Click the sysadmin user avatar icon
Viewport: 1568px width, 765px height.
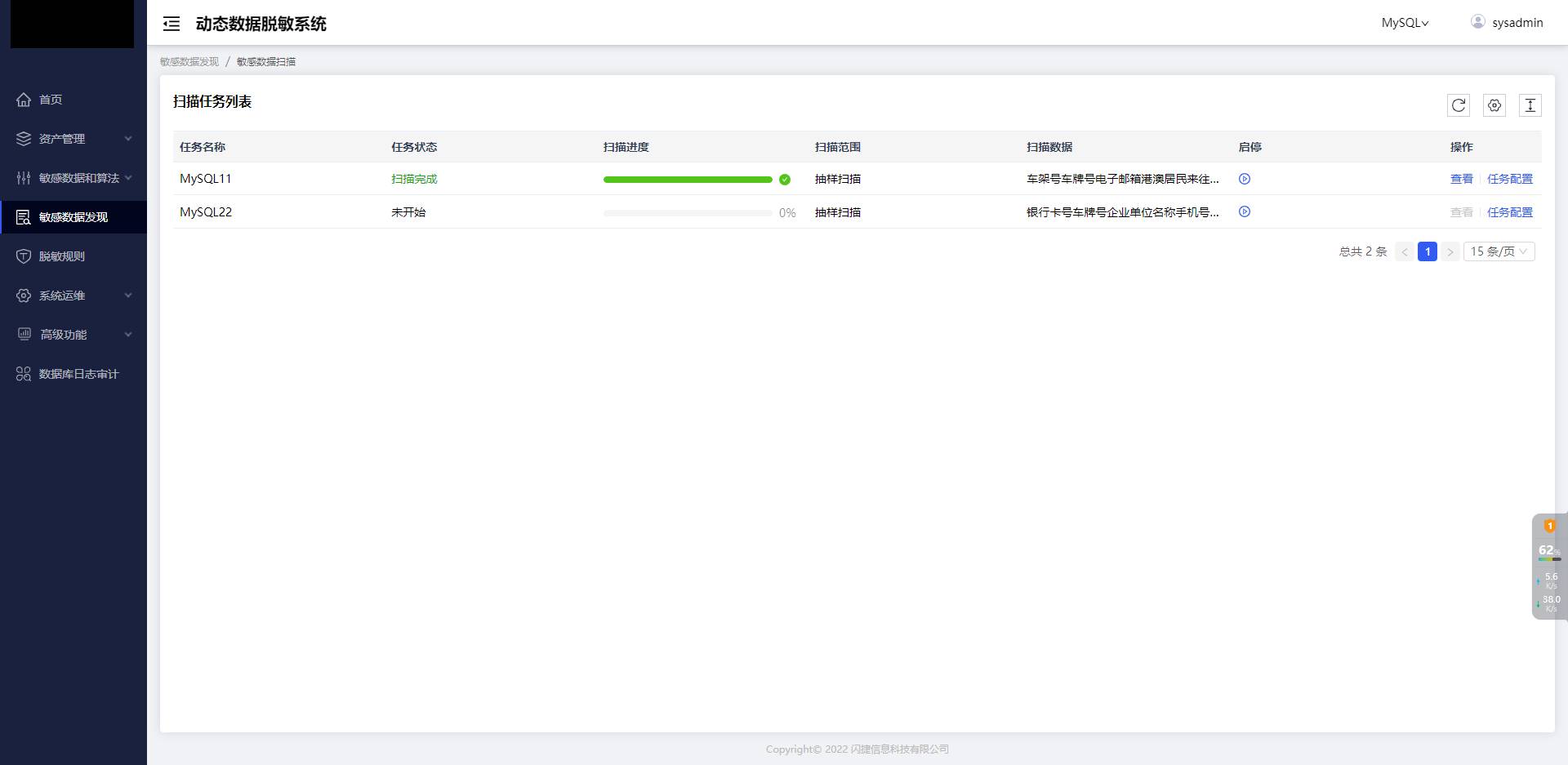[x=1478, y=22]
